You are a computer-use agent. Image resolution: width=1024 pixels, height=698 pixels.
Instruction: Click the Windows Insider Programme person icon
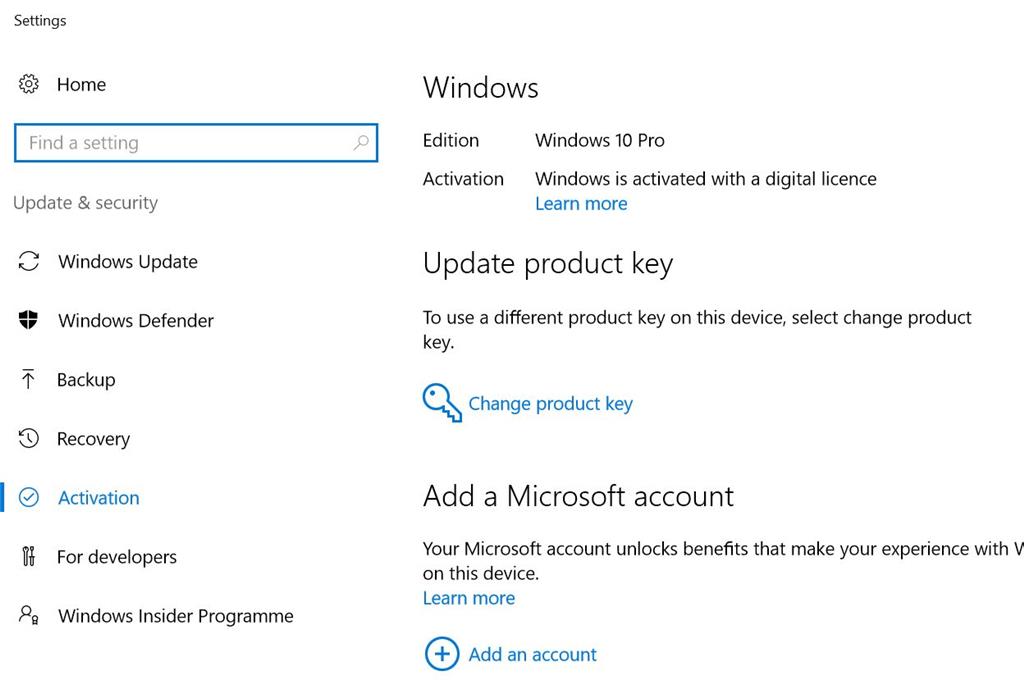coord(29,615)
